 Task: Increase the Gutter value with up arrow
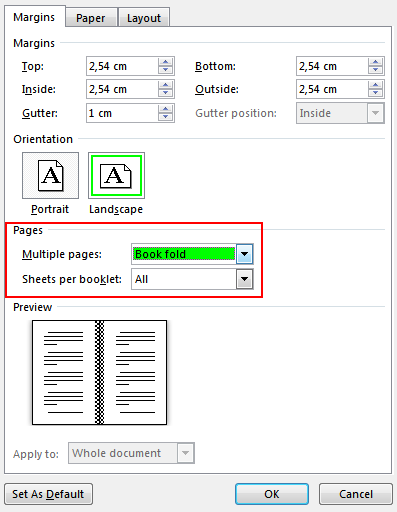[165, 109]
